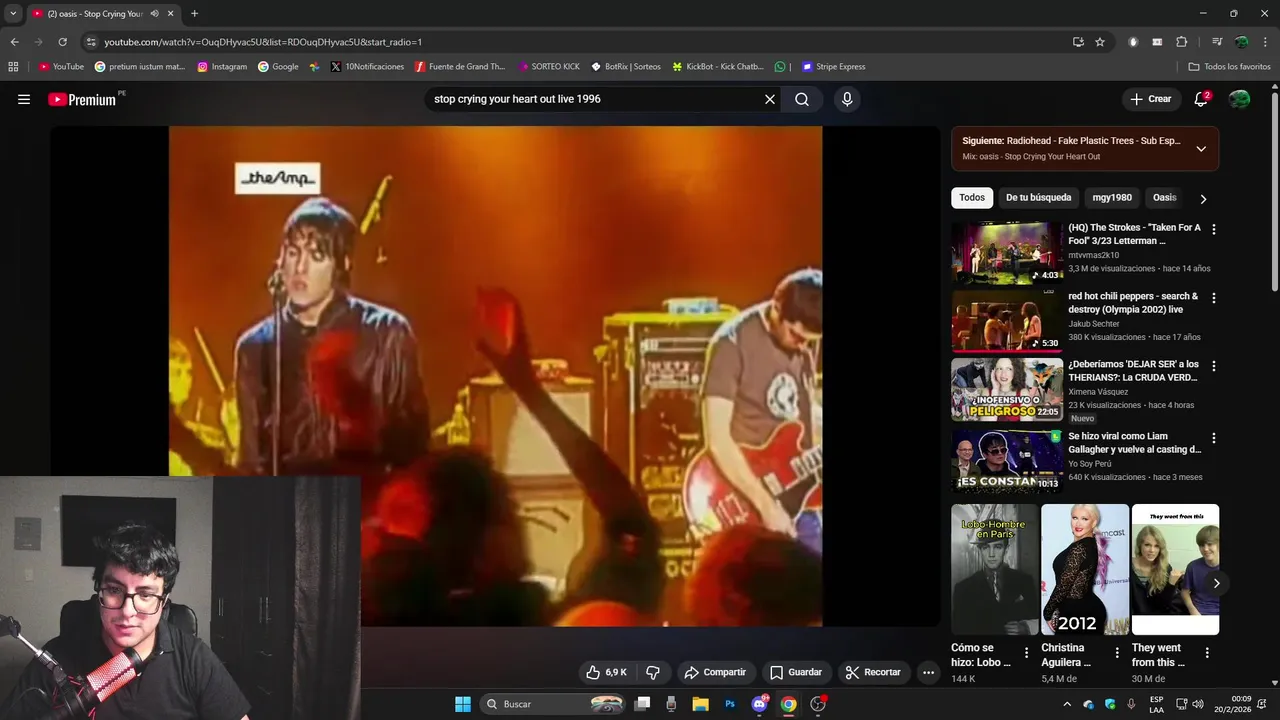Screen dimensions: 1280x720
Task: Select the mgy1980 filter chip
Action: point(1112,198)
